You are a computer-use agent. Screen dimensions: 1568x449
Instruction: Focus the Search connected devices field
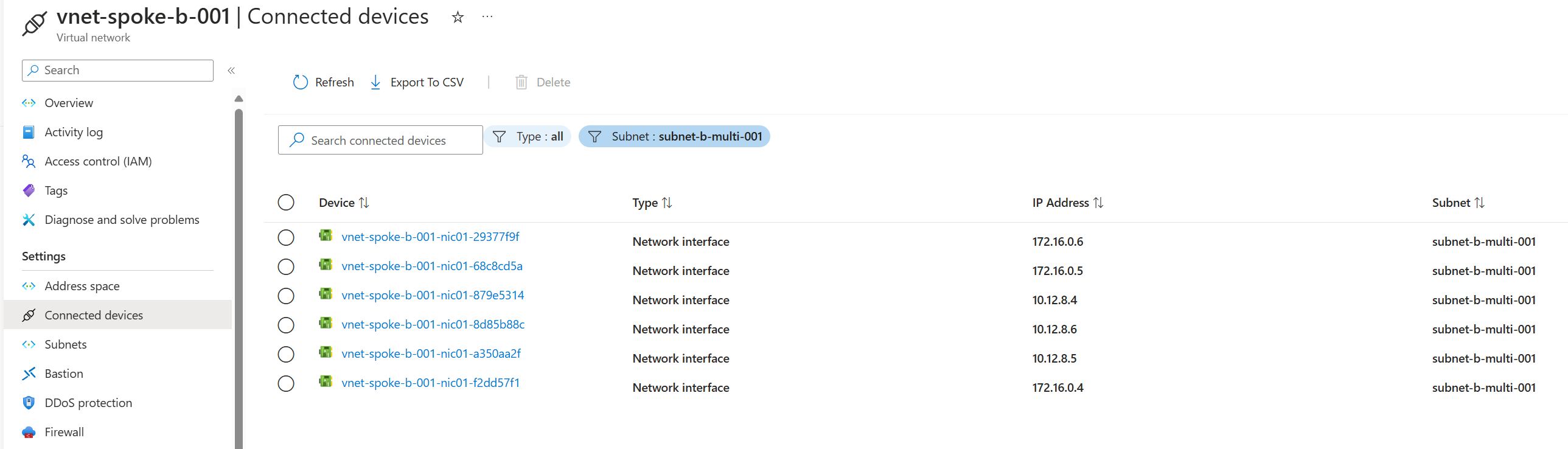pyautogui.click(x=380, y=140)
